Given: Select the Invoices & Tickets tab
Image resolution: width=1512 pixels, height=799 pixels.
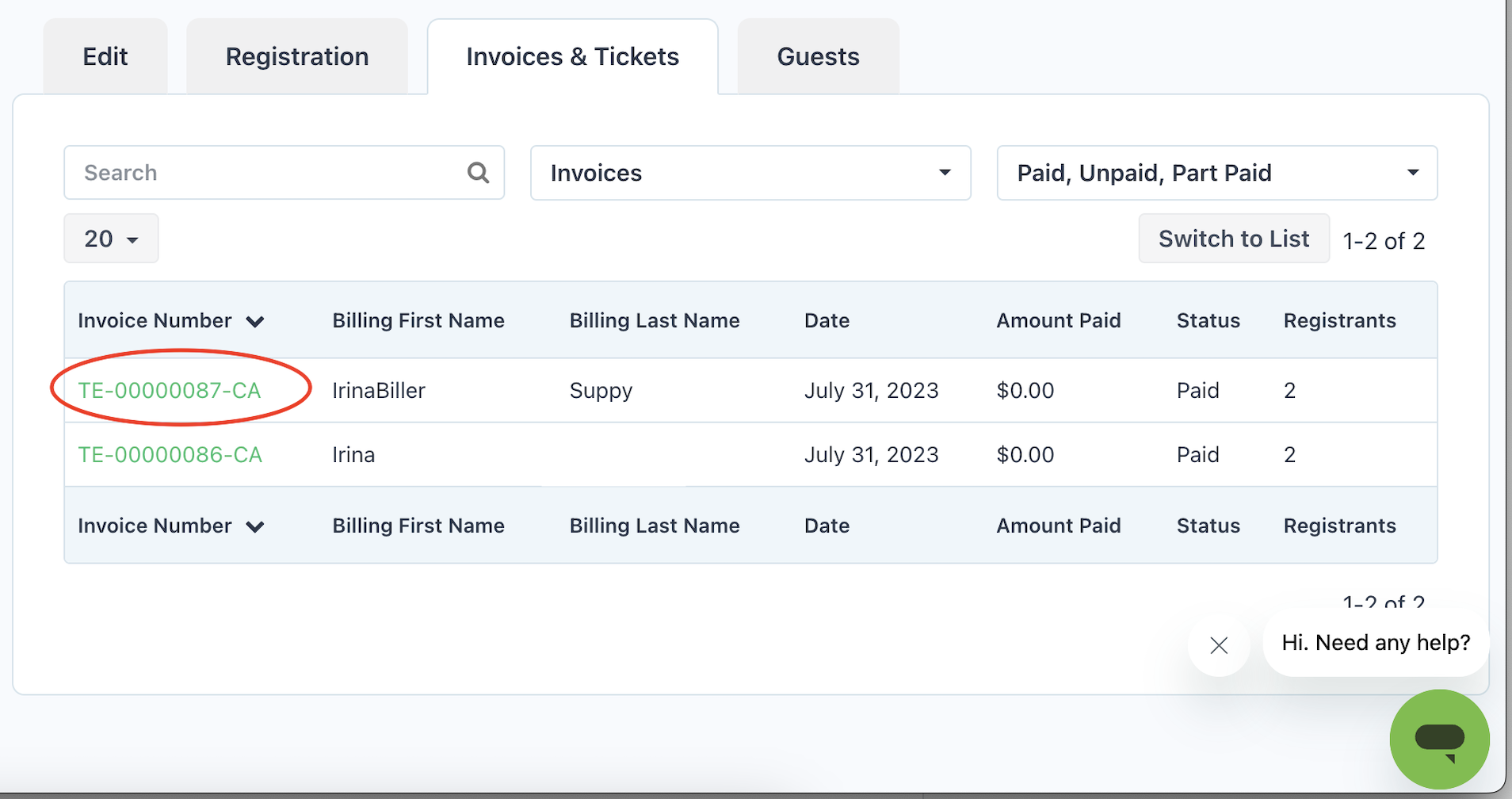Looking at the screenshot, I should 573,56.
